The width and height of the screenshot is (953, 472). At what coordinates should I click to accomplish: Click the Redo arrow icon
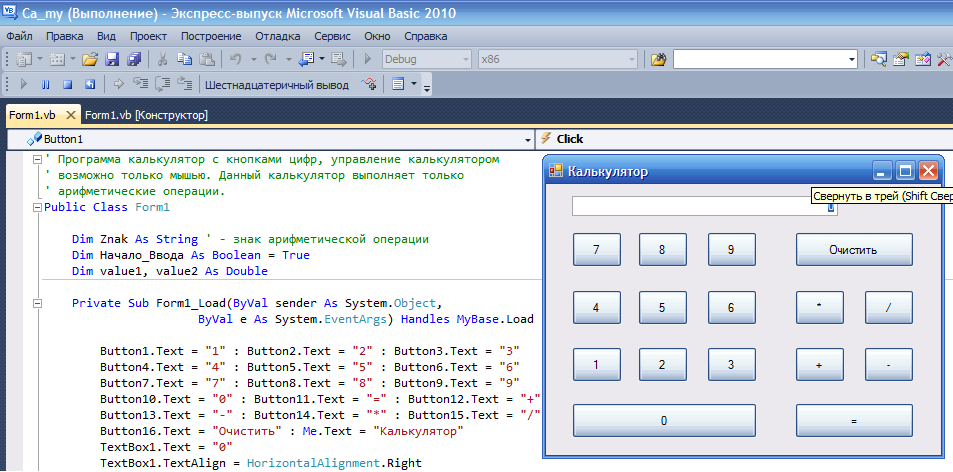click(270, 60)
